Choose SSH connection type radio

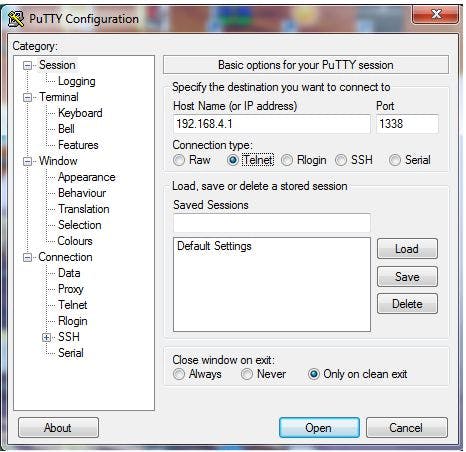click(341, 160)
